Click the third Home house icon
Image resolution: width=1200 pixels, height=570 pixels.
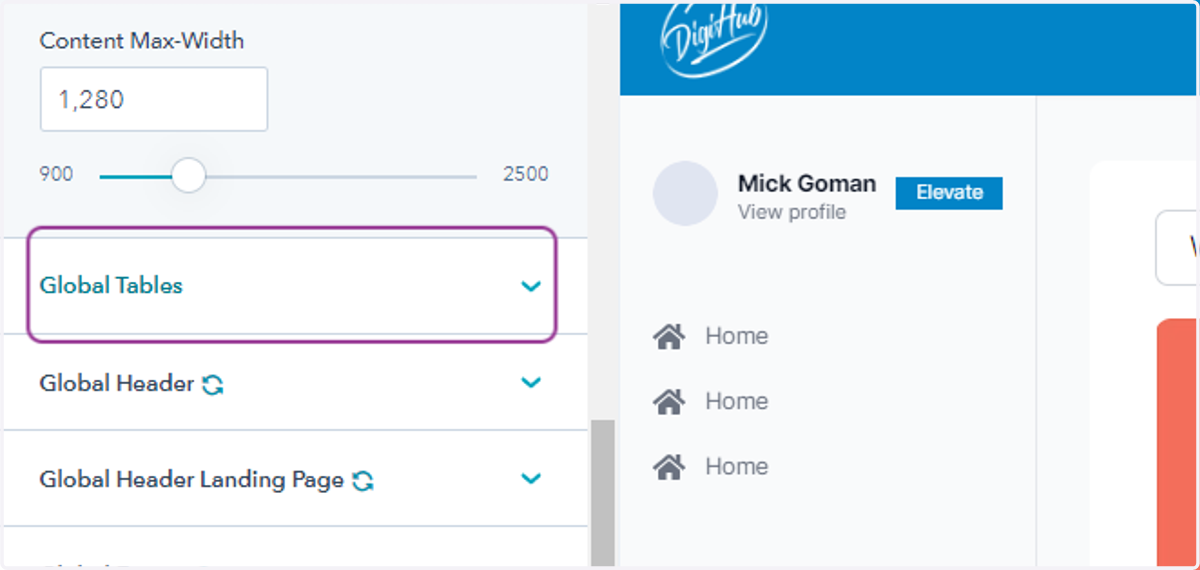click(668, 466)
